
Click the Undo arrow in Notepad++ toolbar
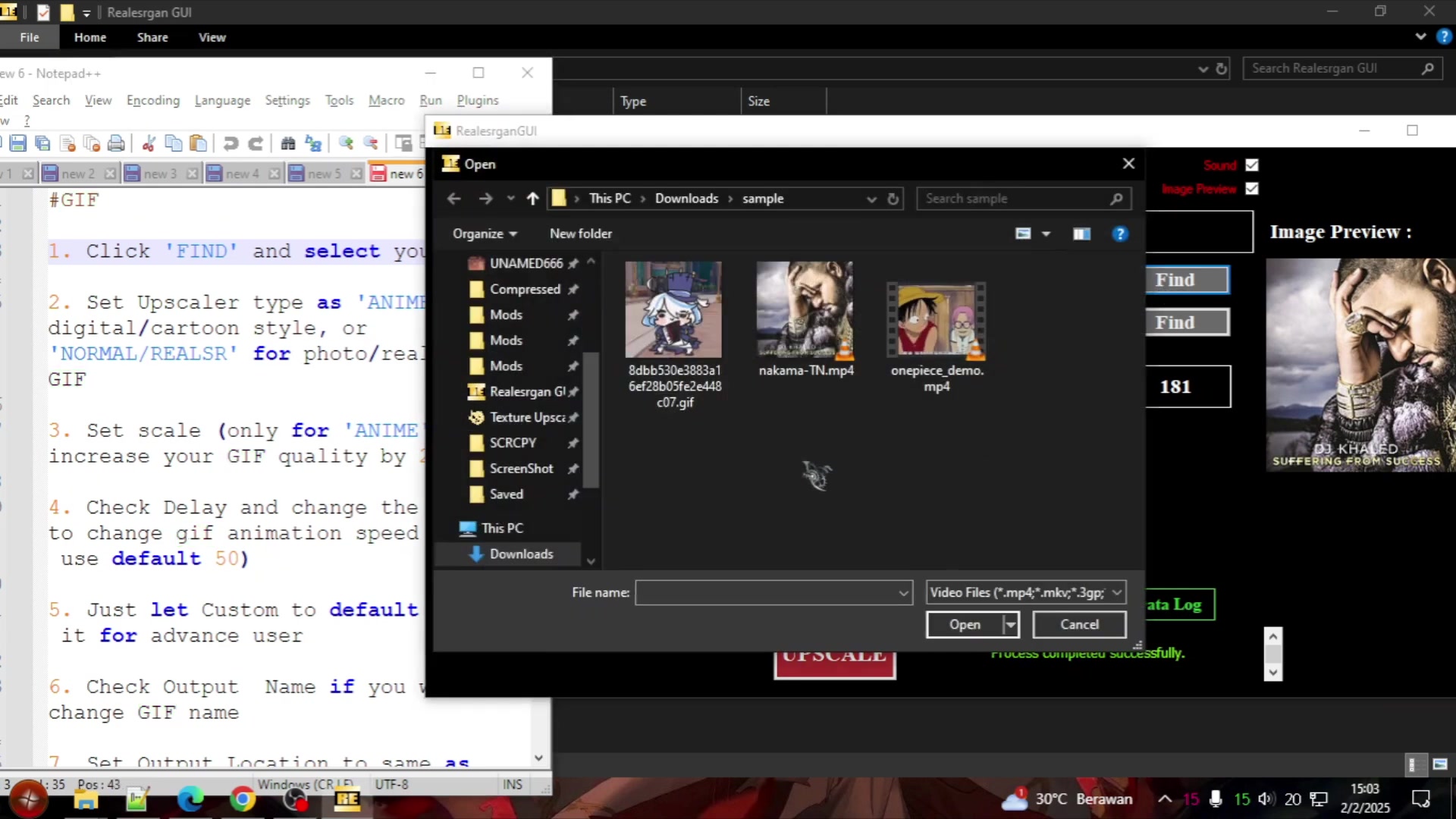pyautogui.click(x=230, y=143)
